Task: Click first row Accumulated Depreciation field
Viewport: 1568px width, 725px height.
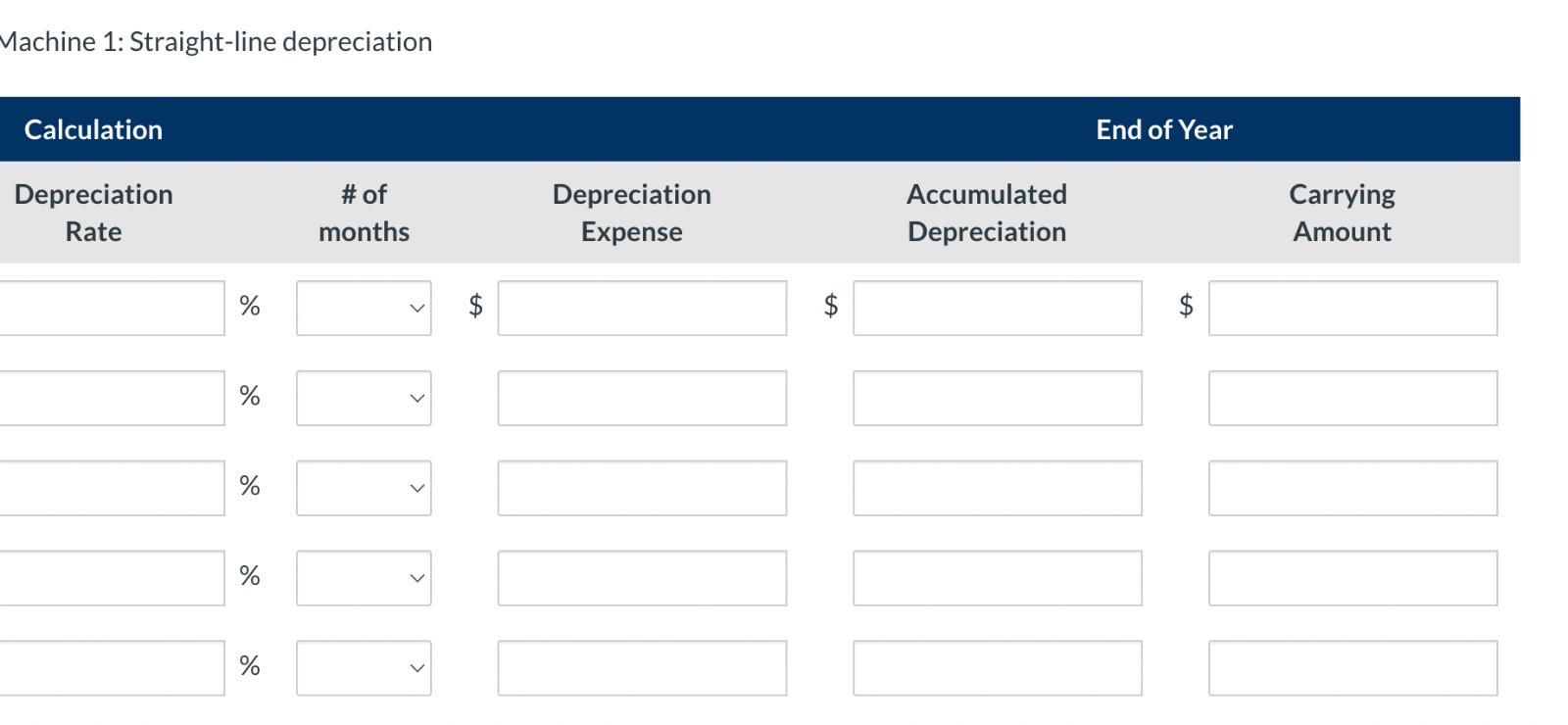Action: 997,308
